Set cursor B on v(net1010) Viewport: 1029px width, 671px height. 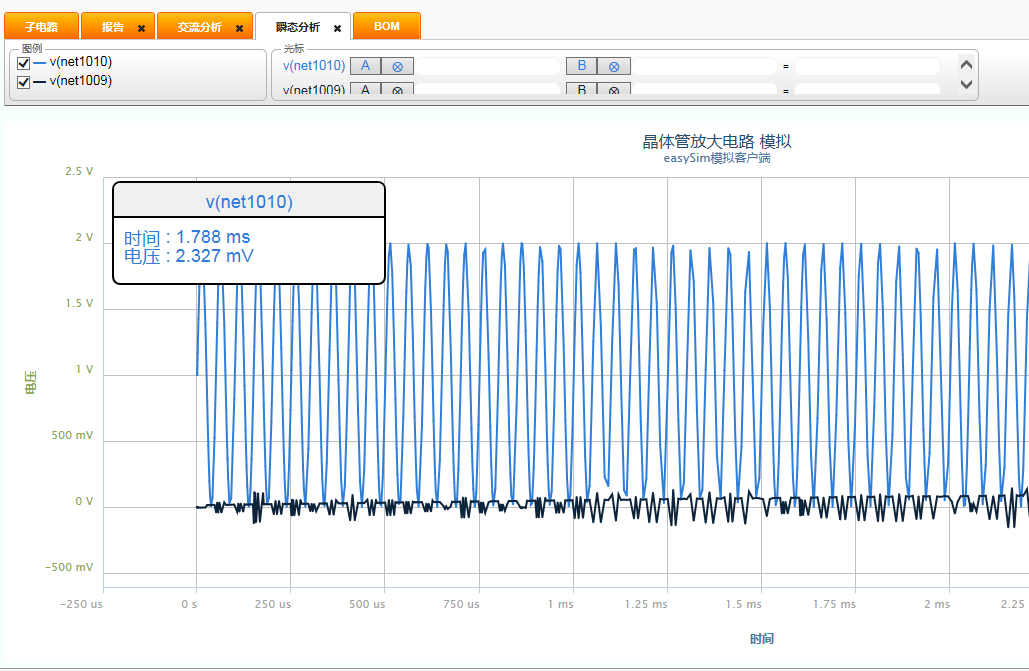(x=581, y=66)
